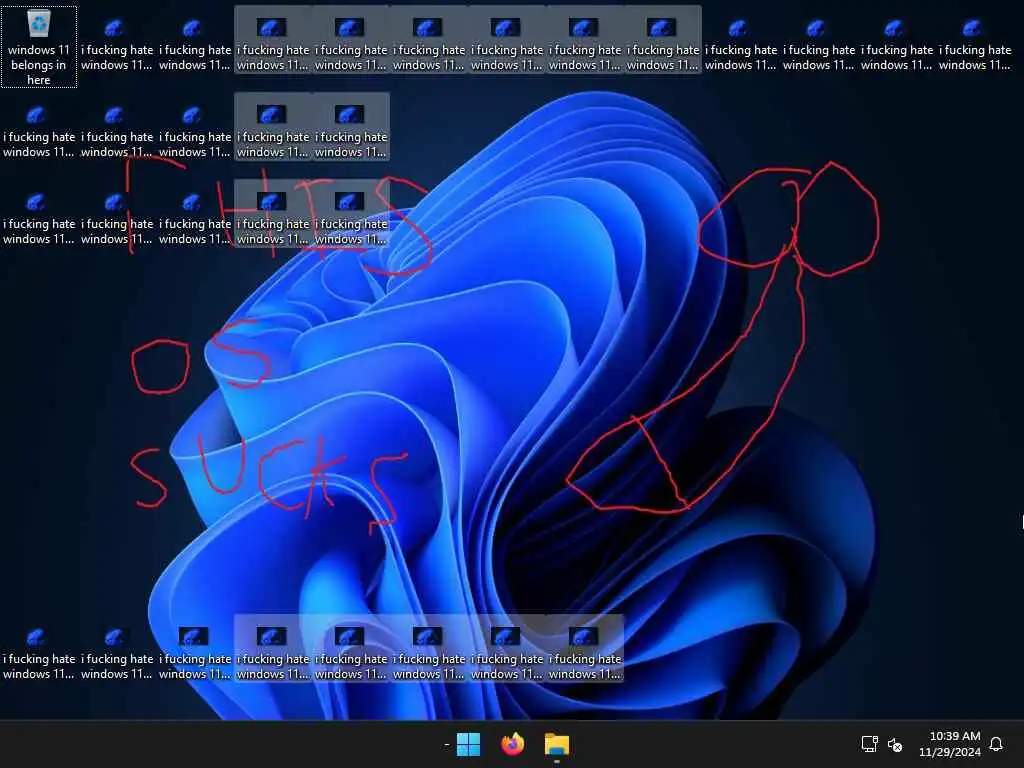
Task: Open the Windows Start menu
Action: pos(468,744)
